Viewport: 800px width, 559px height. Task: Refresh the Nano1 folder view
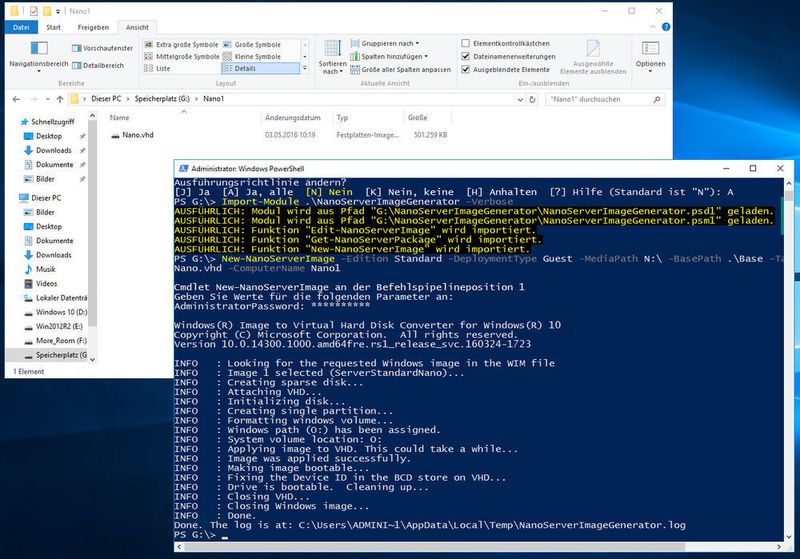(532, 99)
